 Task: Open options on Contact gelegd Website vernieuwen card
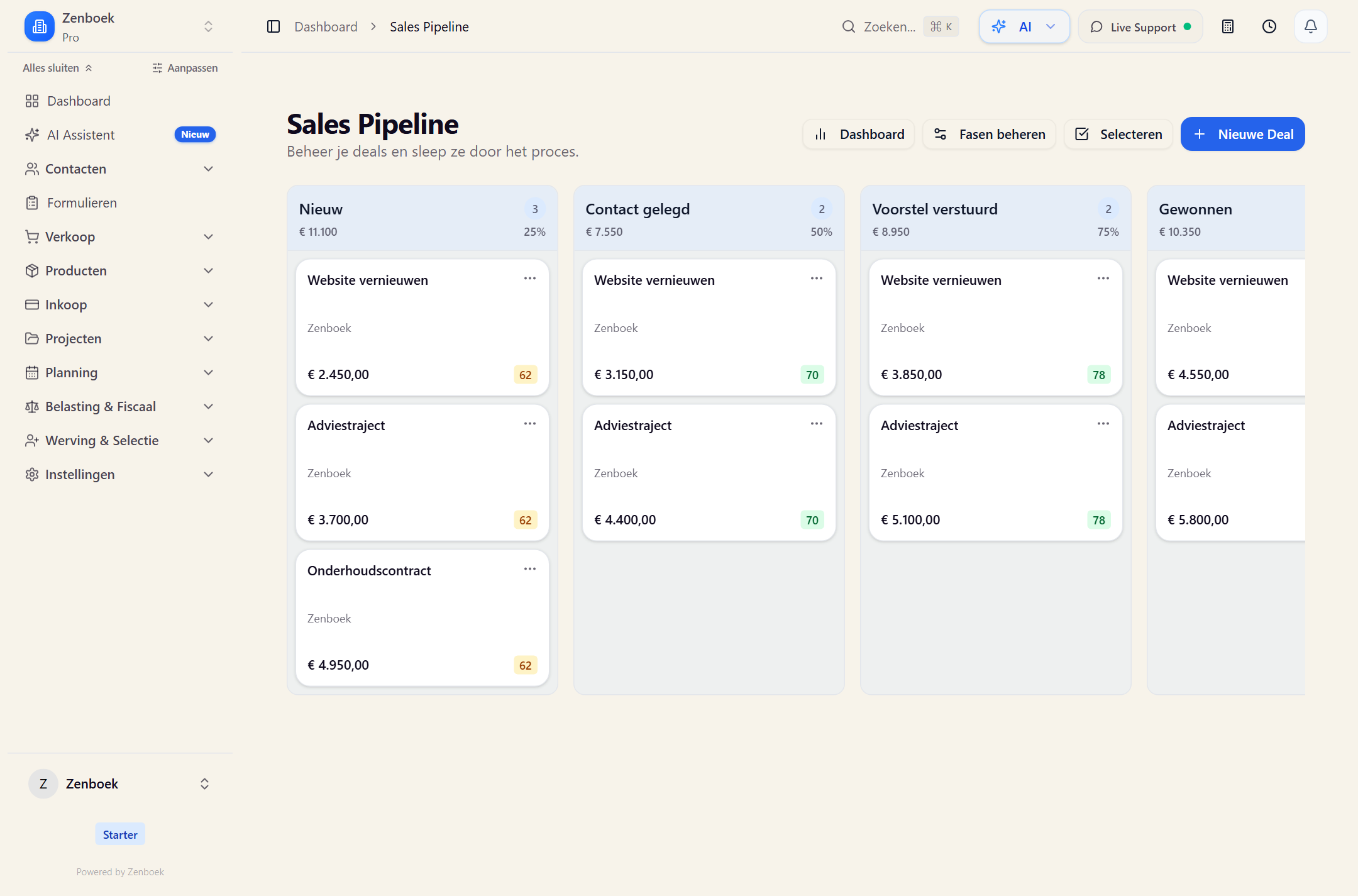point(816,279)
